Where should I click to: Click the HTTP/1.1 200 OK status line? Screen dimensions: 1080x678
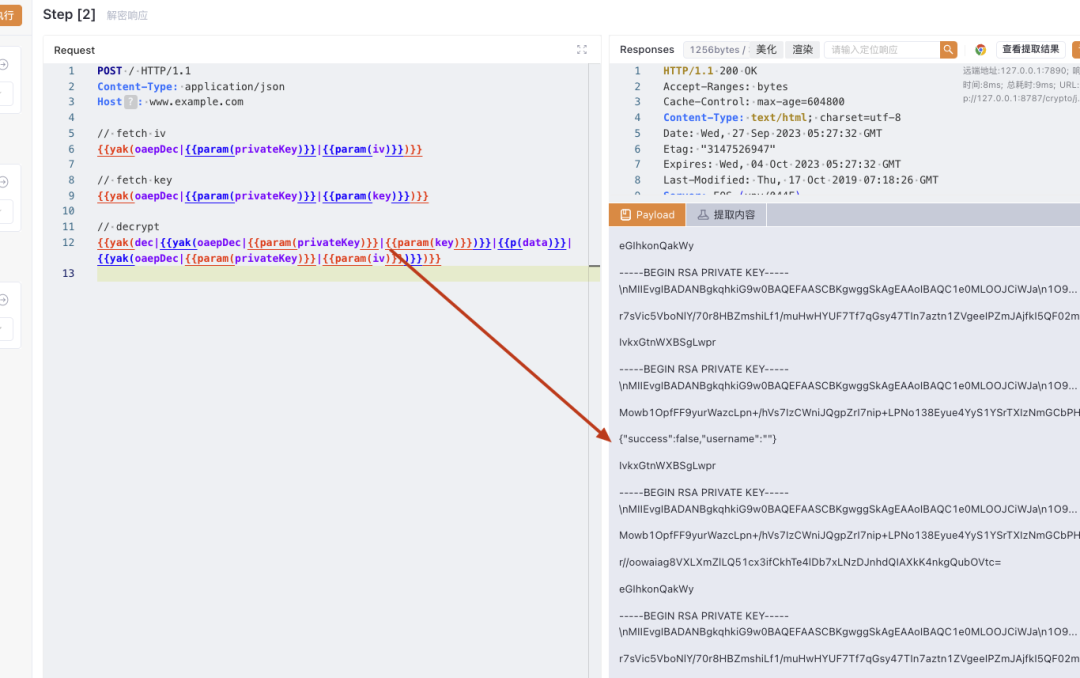click(710, 71)
